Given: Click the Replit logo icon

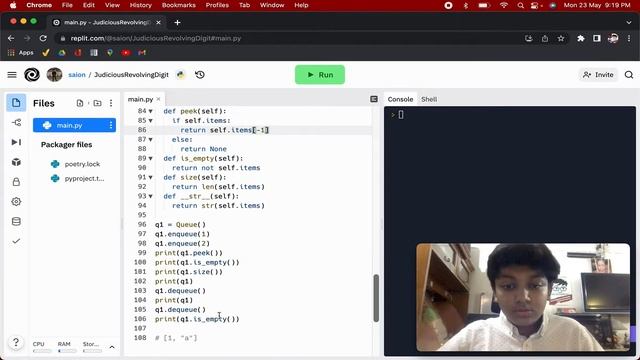Looking at the screenshot, I should (x=32, y=75).
